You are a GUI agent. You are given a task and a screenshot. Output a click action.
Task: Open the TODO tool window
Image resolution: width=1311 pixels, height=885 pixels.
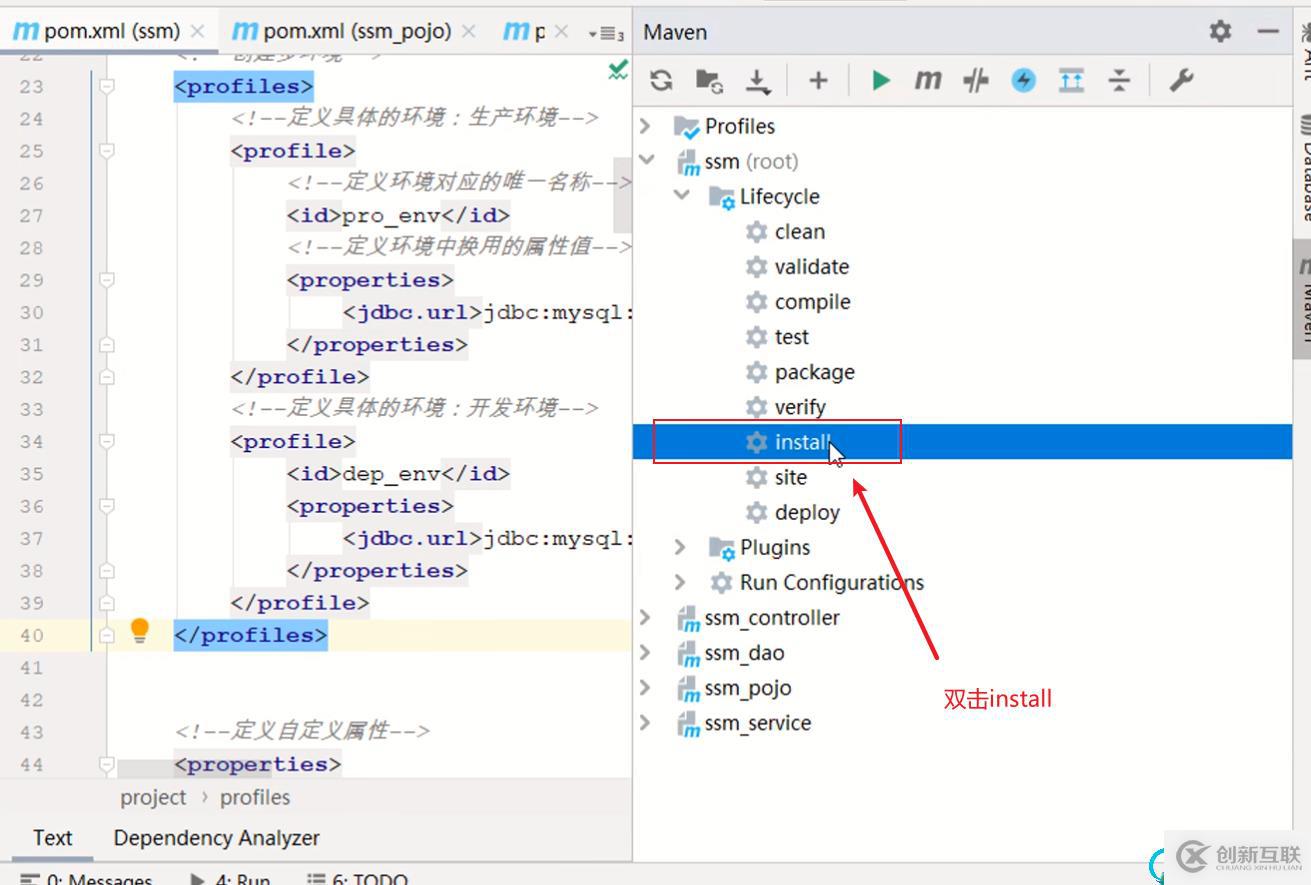tap(358, 878)
